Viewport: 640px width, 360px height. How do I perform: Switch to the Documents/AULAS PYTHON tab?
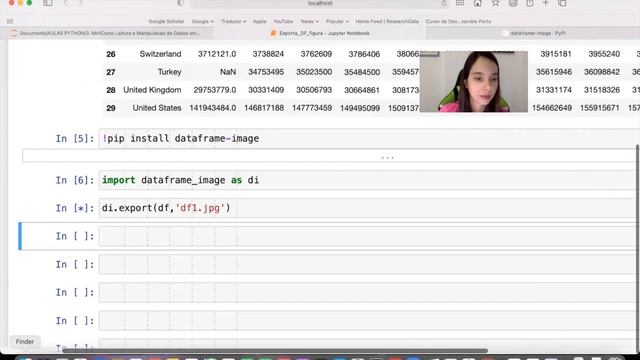coord(107,33)
